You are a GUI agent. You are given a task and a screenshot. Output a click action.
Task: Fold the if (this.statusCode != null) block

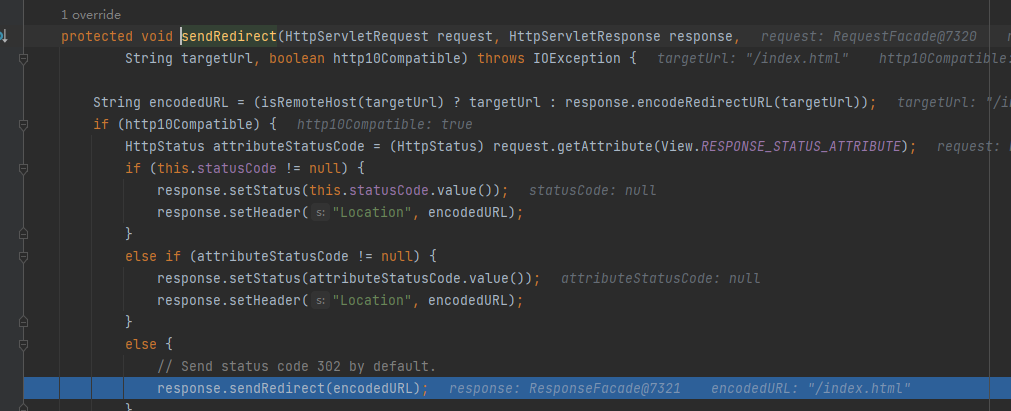(23, 169)
